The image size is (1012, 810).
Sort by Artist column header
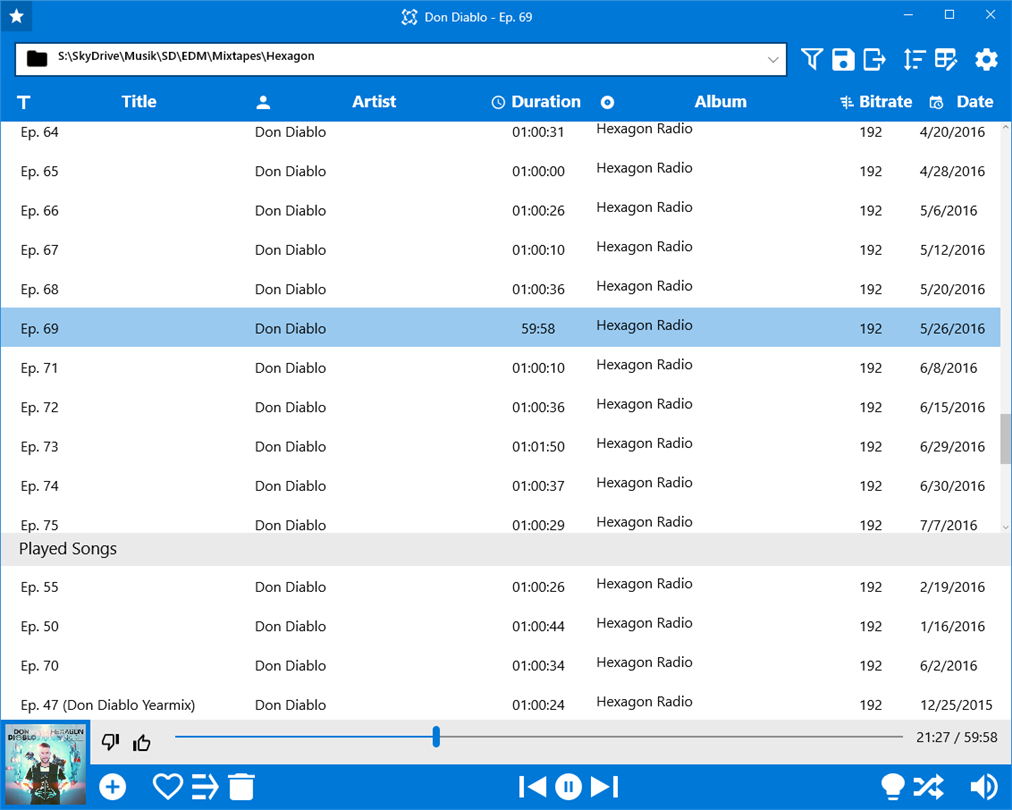(374, 101)
